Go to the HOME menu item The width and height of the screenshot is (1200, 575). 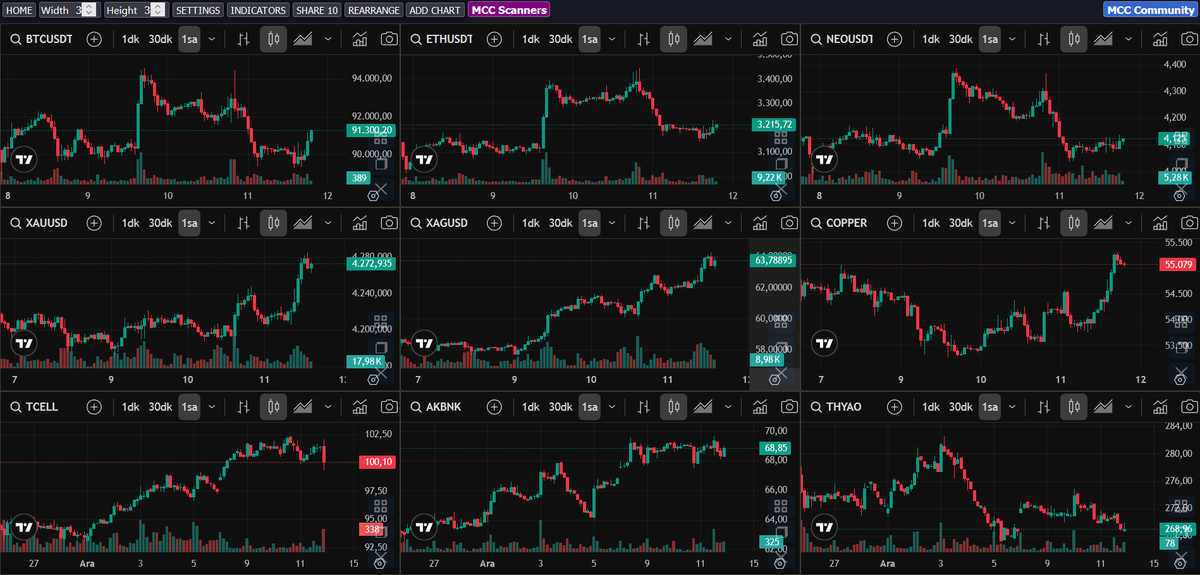19,10
